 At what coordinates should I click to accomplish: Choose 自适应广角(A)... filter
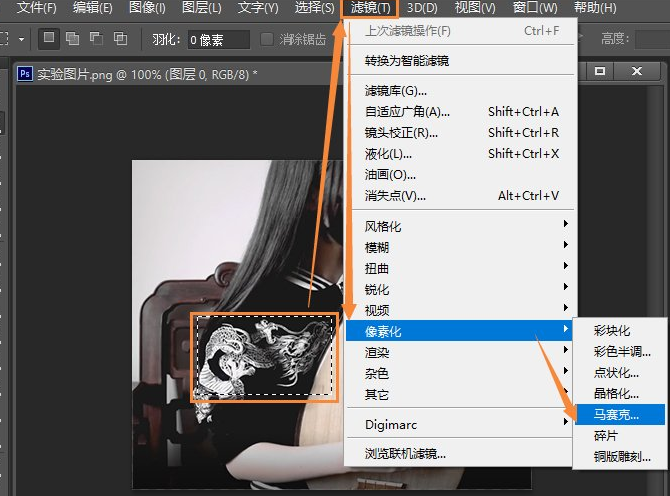pyautogui.click(x=461, y=112)
